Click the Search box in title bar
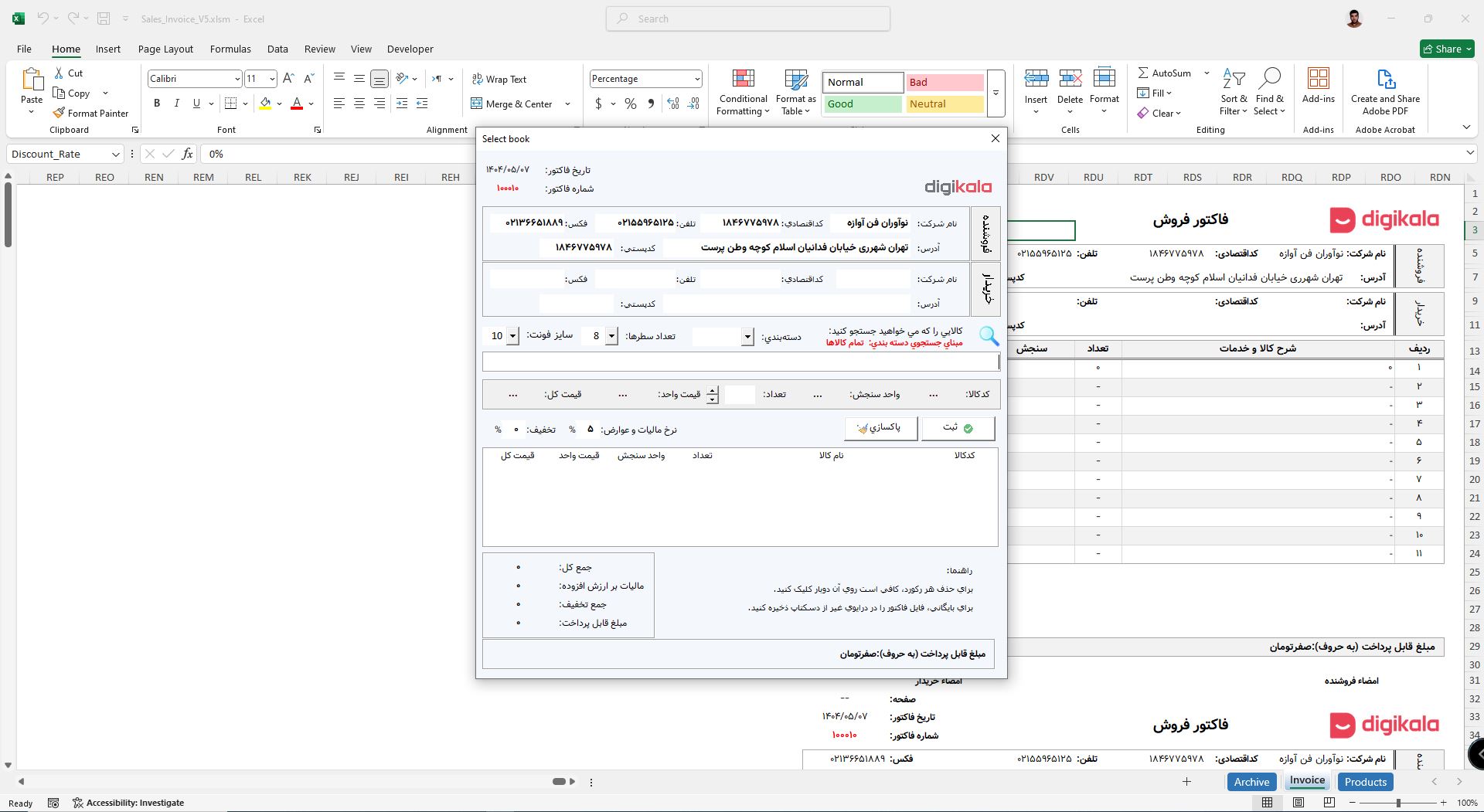Image resolution: width=1484 pixels, height=812 pixels. pos(748,19)
